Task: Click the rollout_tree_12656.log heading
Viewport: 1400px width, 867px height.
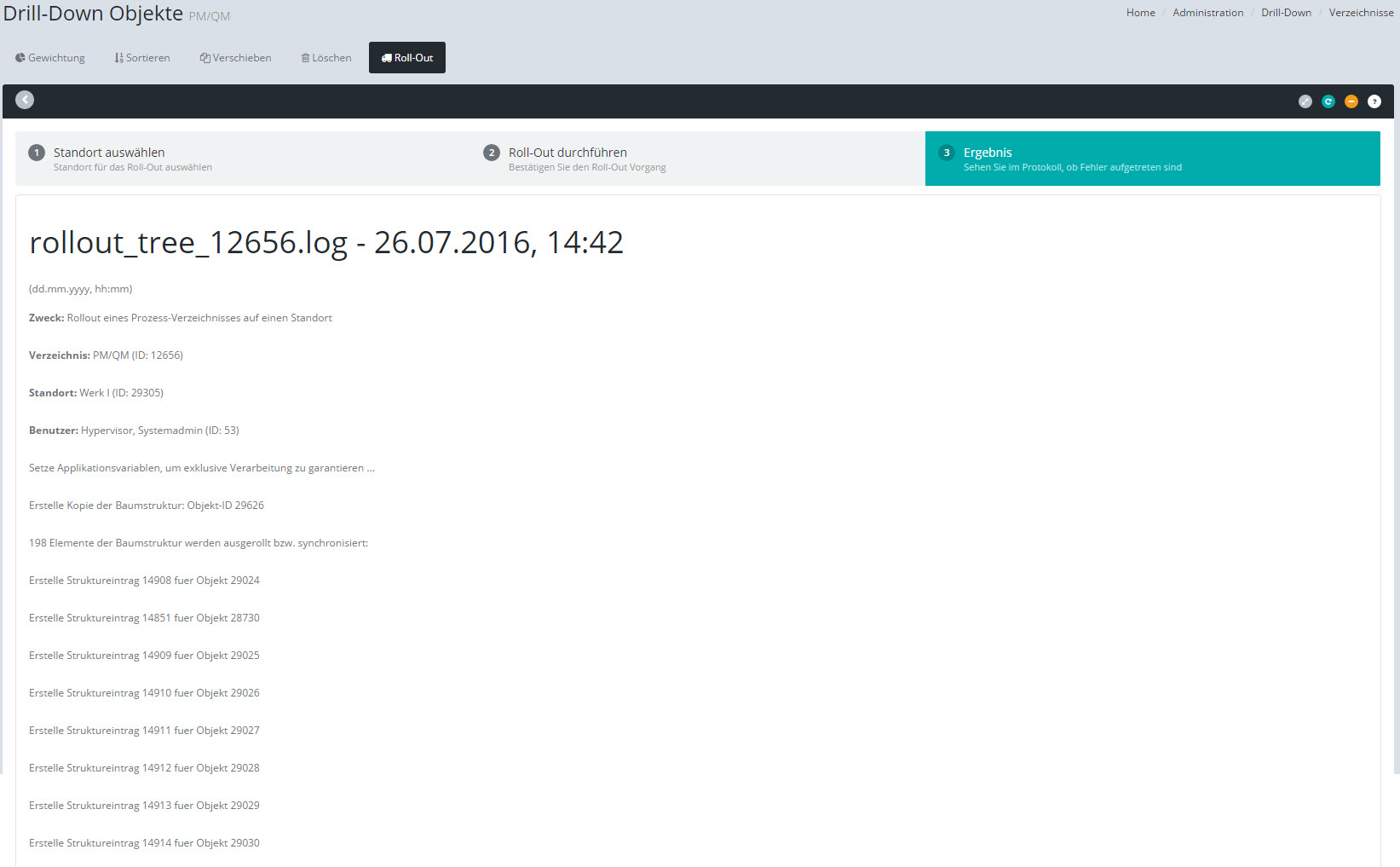Action: point(326,243)
